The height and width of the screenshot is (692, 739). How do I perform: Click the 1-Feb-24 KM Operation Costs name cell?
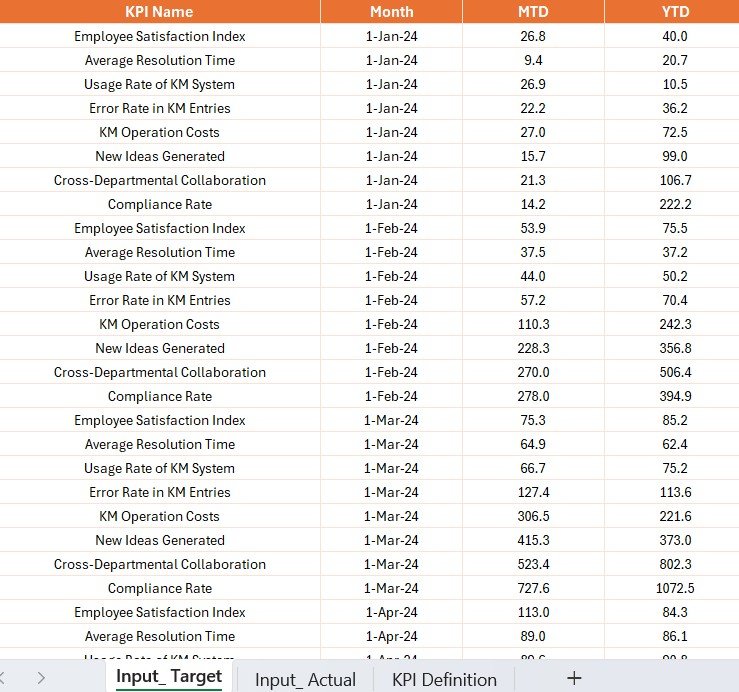pyautogui.click(x=159, y=324)
